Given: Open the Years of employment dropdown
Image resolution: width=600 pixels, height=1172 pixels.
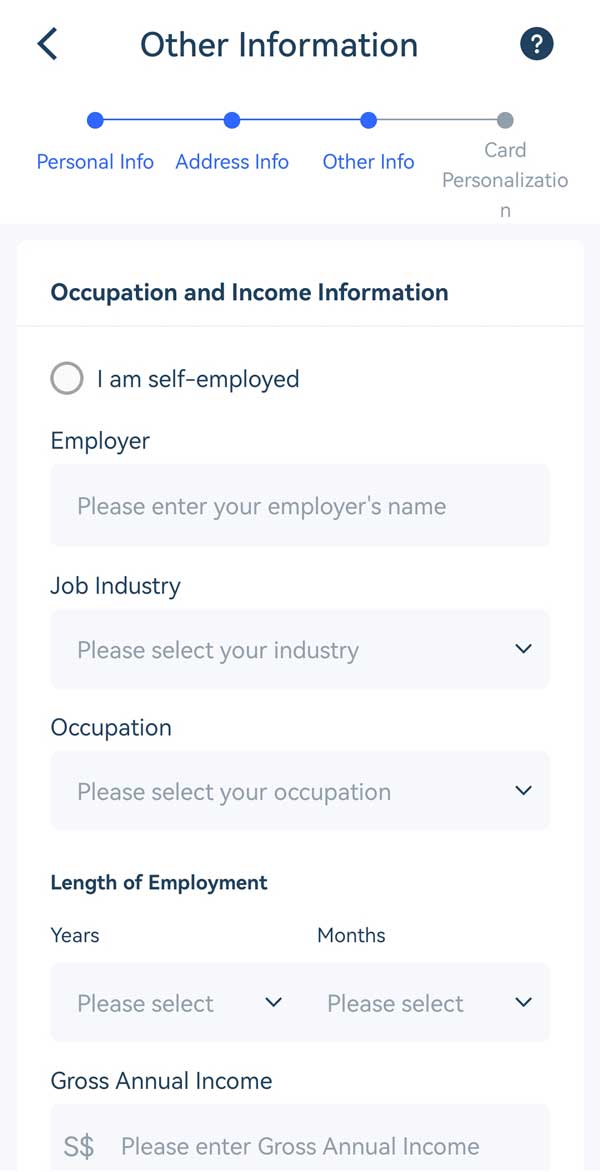Looking at the screenshot, I should 178,1003.
